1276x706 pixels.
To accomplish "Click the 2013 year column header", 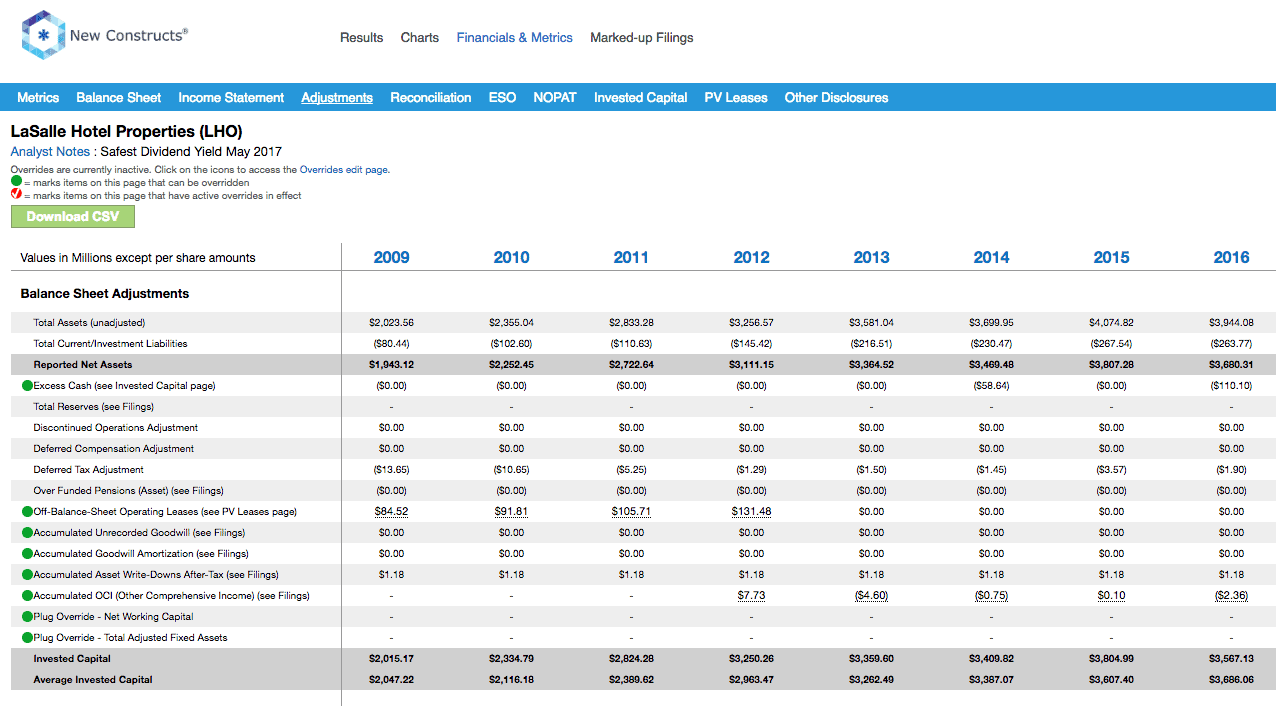I will pyautogui.click(x=872, y=257).
